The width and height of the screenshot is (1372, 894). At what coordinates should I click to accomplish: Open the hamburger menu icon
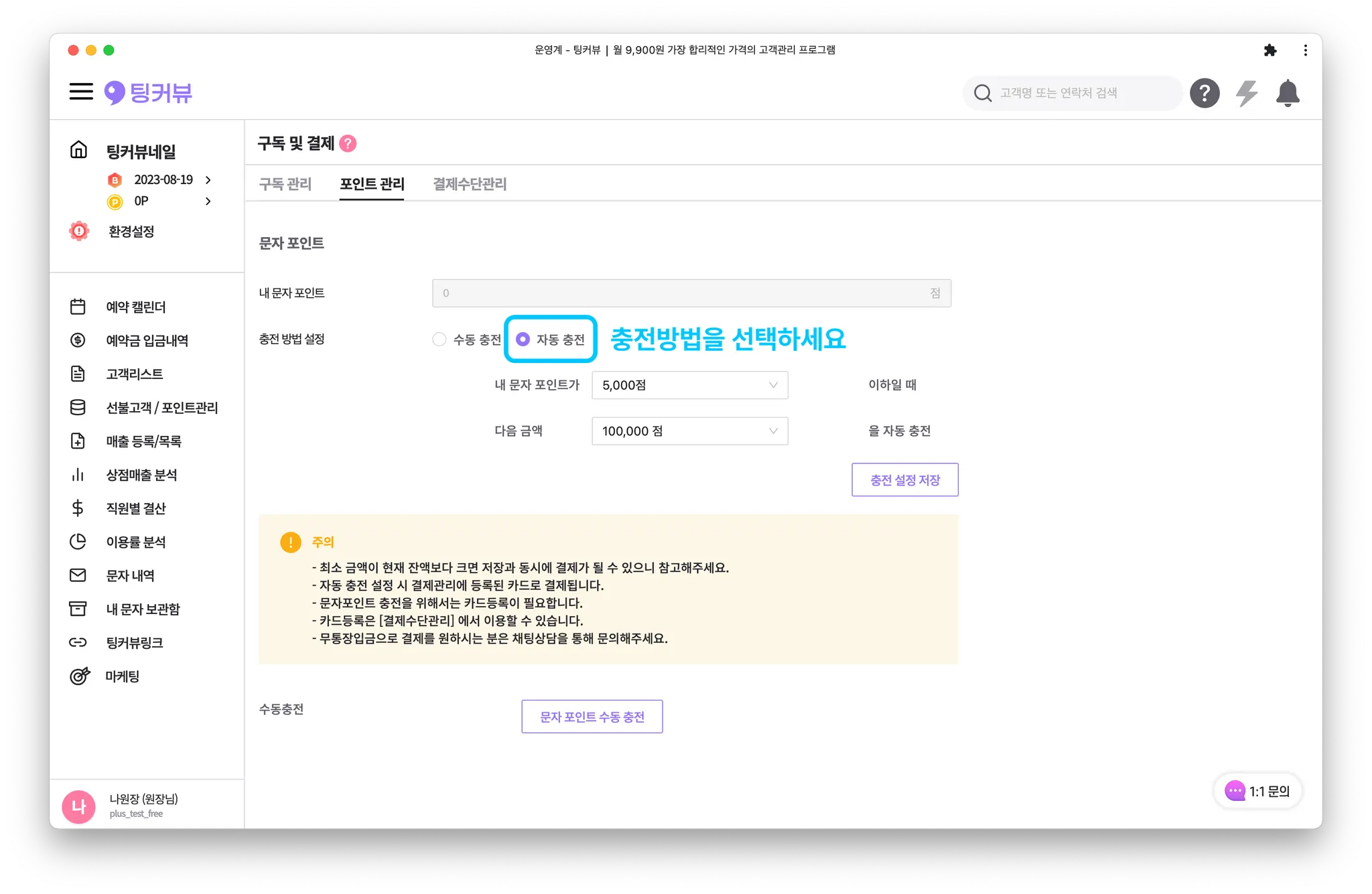(x=81, y=92)
